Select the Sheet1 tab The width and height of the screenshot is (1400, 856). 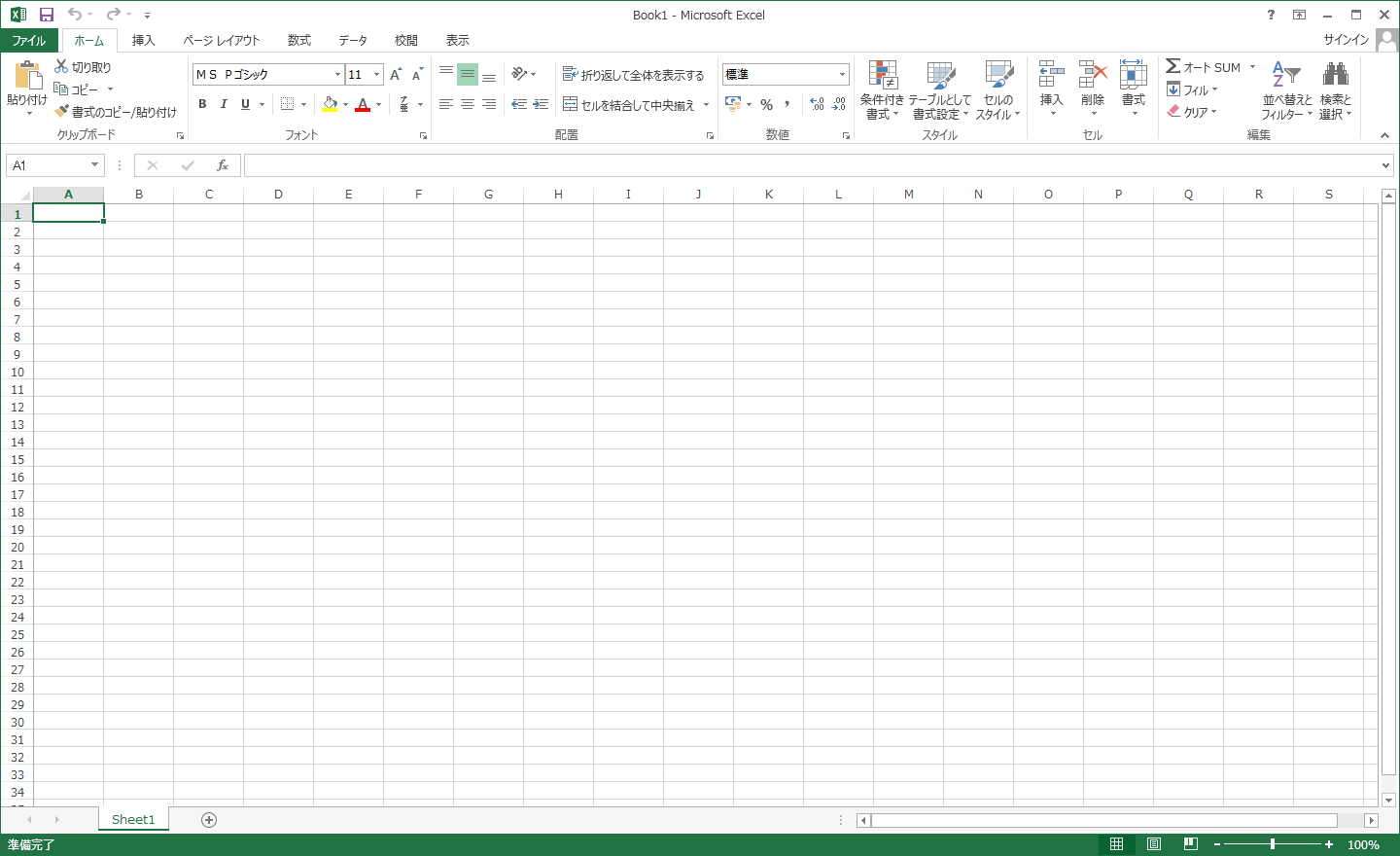coord(133,819)
